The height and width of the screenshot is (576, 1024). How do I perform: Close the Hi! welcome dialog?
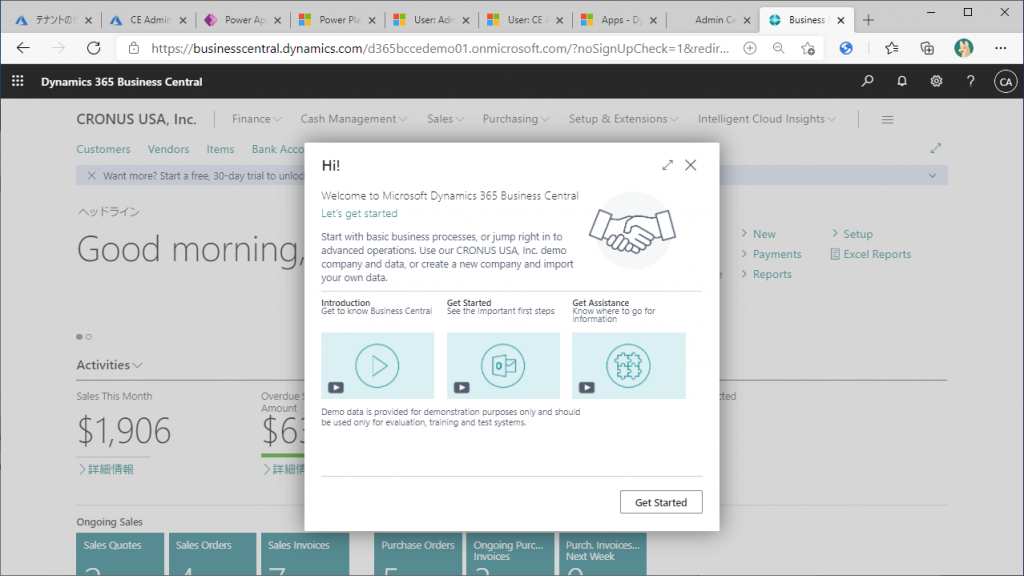pos(690,165)
